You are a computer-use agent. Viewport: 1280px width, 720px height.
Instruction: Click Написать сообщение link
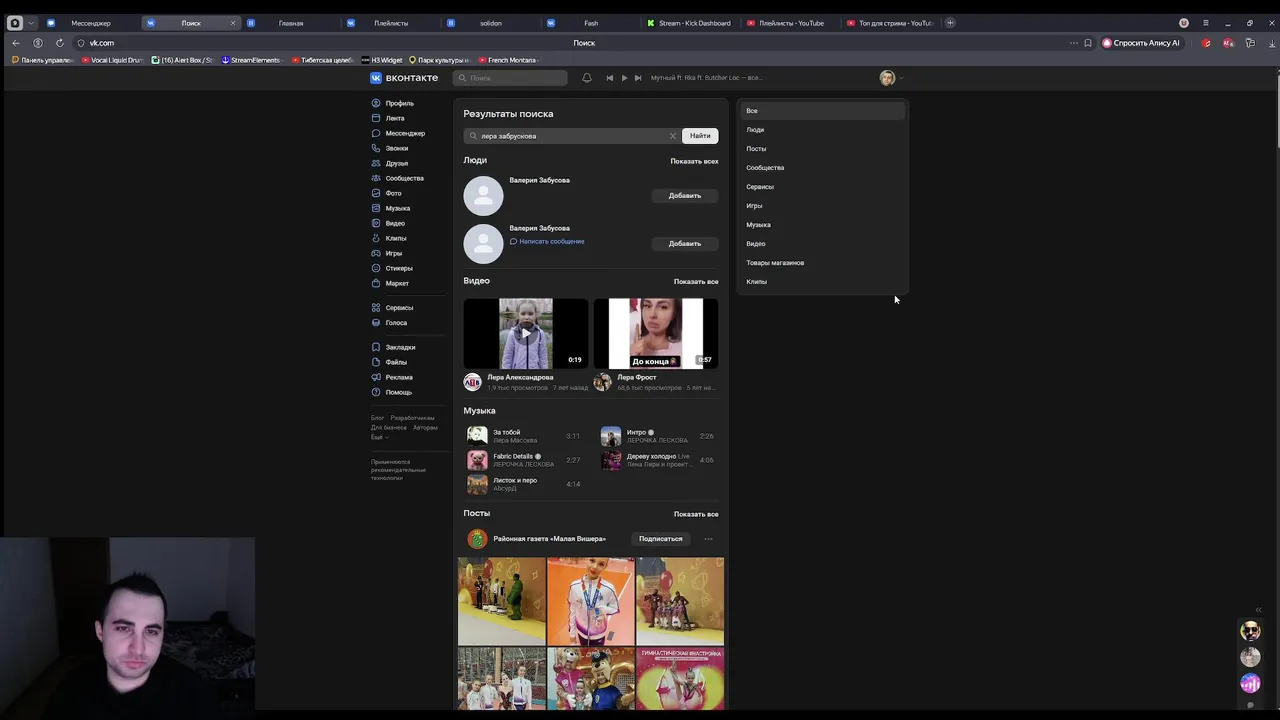547,241
